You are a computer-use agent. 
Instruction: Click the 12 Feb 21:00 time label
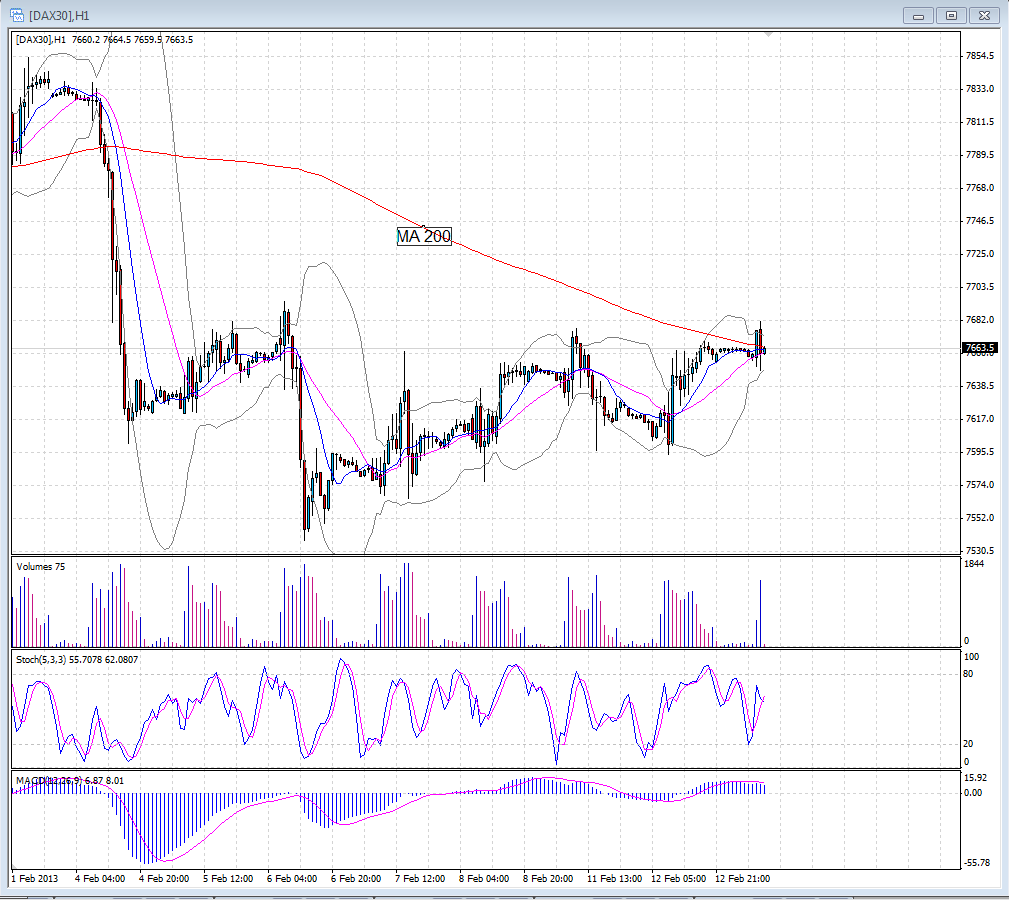pos(743,878)
